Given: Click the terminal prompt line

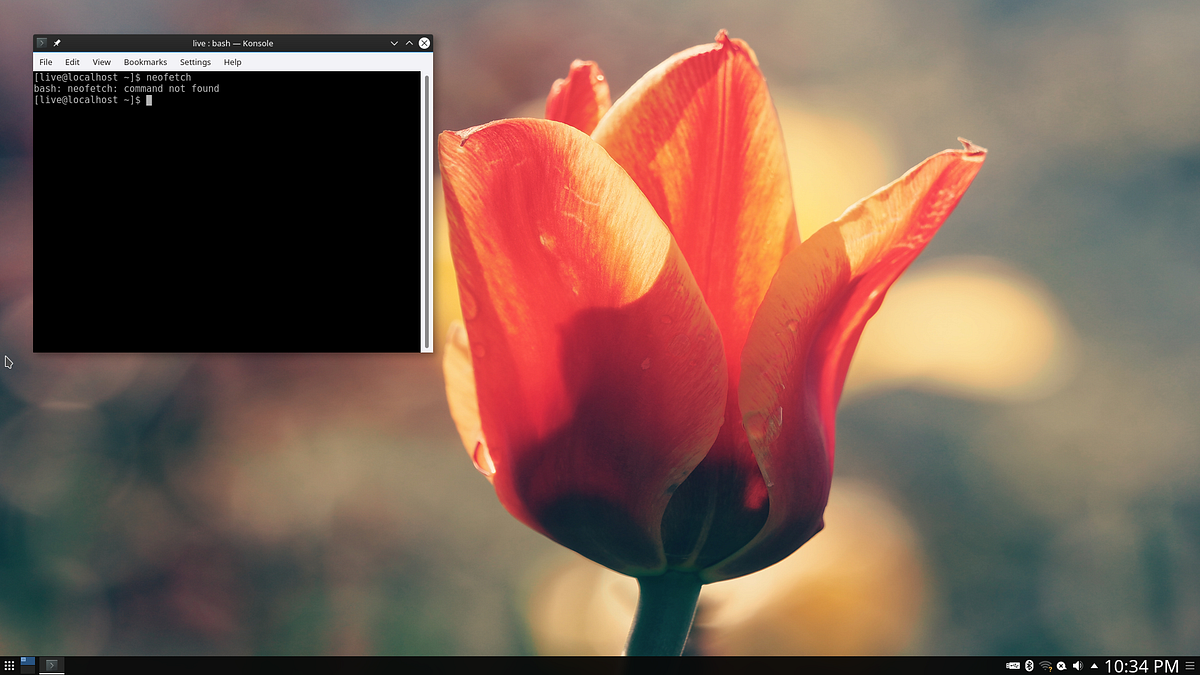Looking at the screenshot, I should click(x=100, y=99).
